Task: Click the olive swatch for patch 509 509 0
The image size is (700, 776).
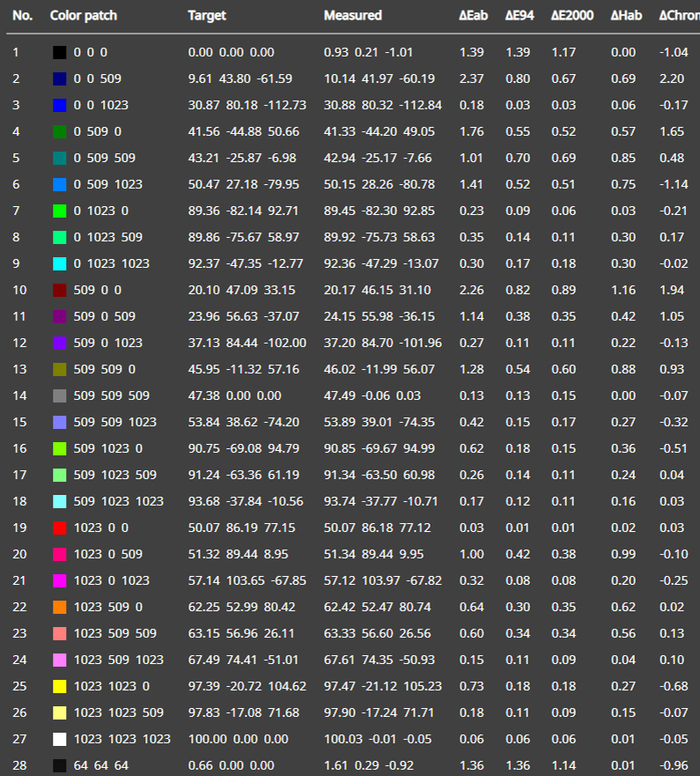Action: 59,369
